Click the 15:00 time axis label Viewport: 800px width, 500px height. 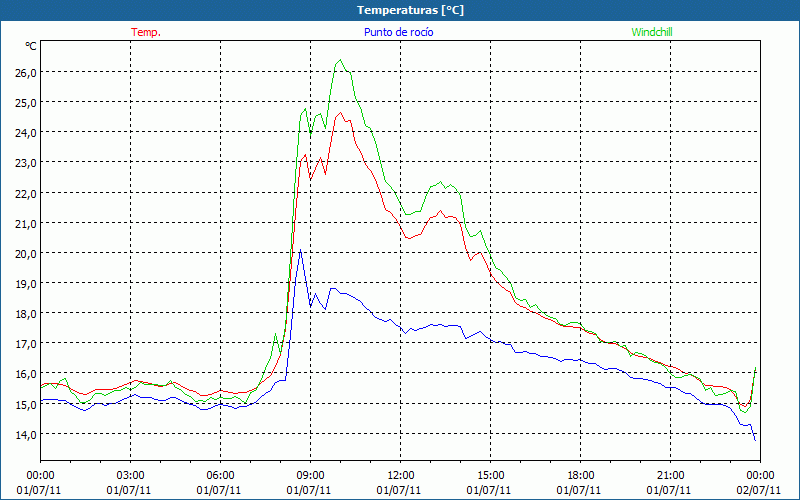point(491,475)
